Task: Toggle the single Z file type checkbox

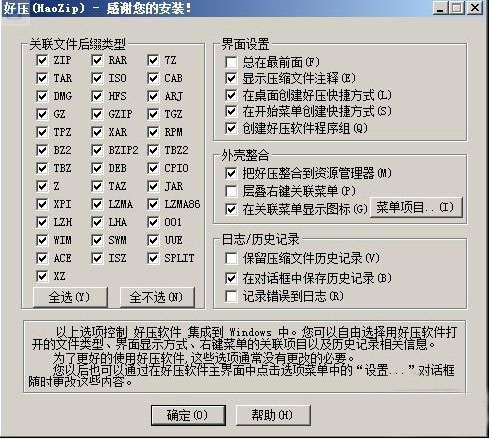Action: (42, 186)
